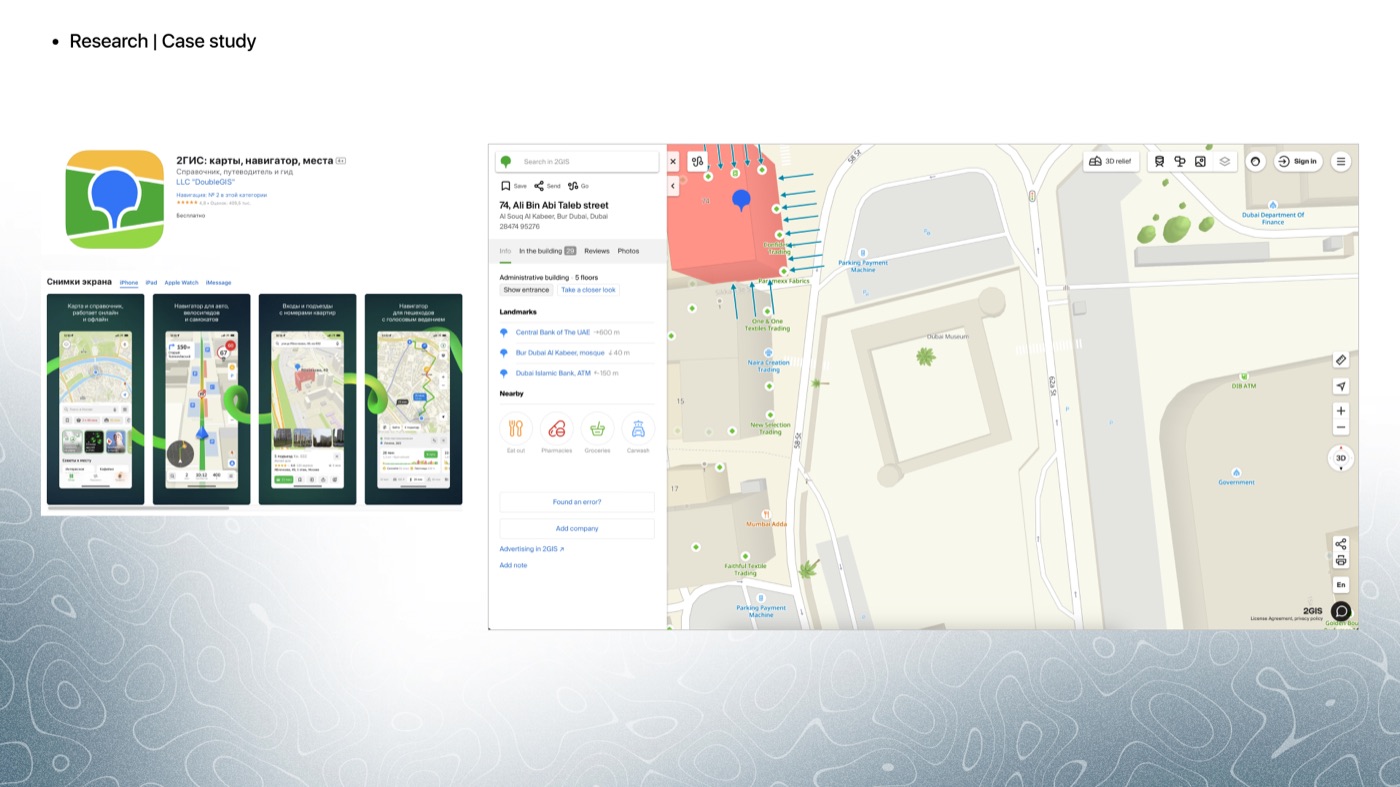Click the Add company button
Screen dimensions: 1400x787
coord(577,528)
